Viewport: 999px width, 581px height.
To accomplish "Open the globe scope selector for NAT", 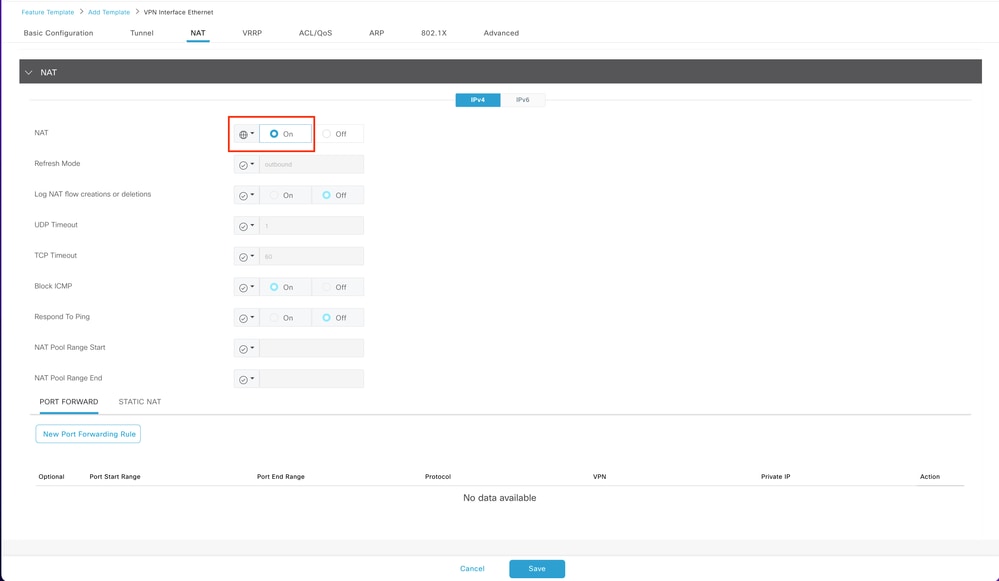I will coord(245,133).
